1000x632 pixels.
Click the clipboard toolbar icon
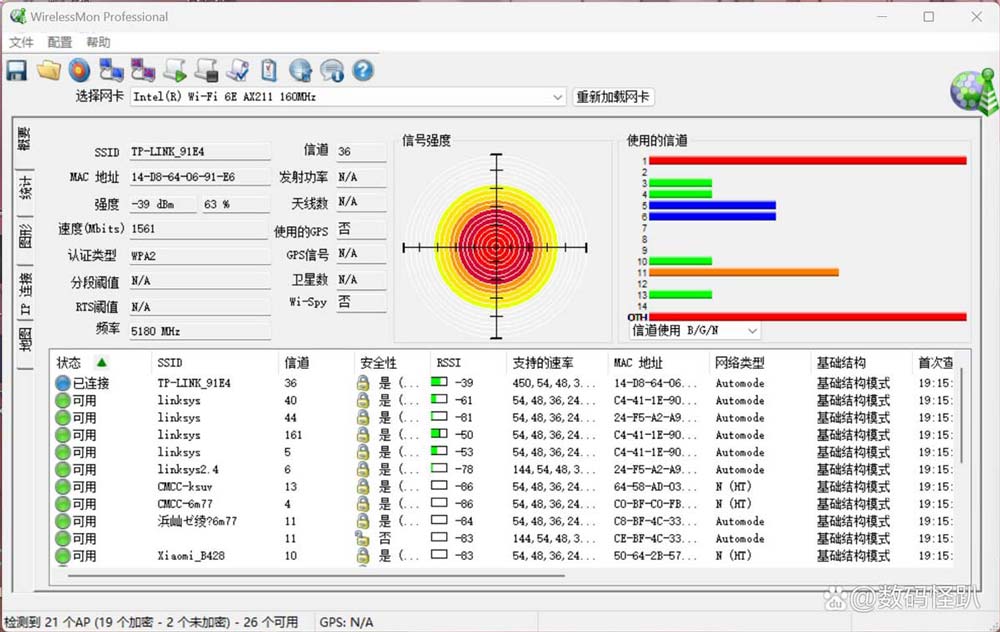(268, 70)
